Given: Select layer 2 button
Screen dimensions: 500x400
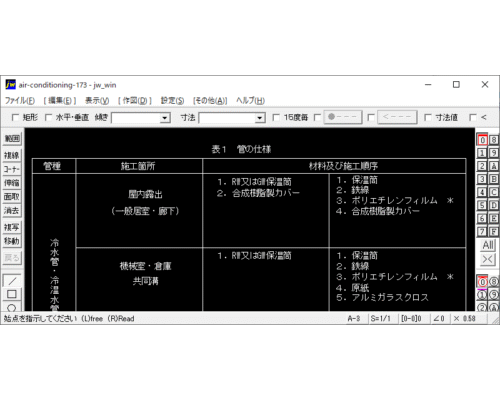Looking at the screenshot, I should click(482, 166).
